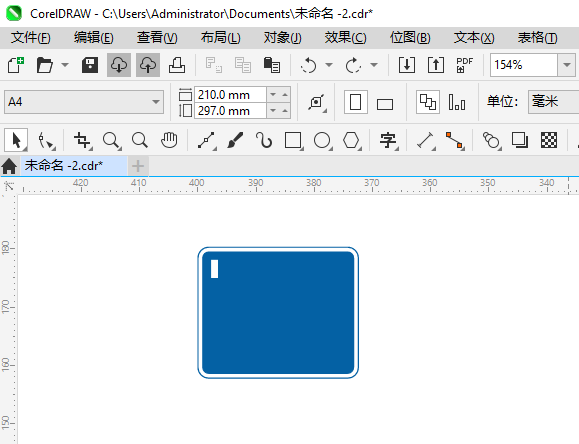Click the auto-fit page icon
The height and width of the screenshot is (444, 579).
tap(317, 102)
